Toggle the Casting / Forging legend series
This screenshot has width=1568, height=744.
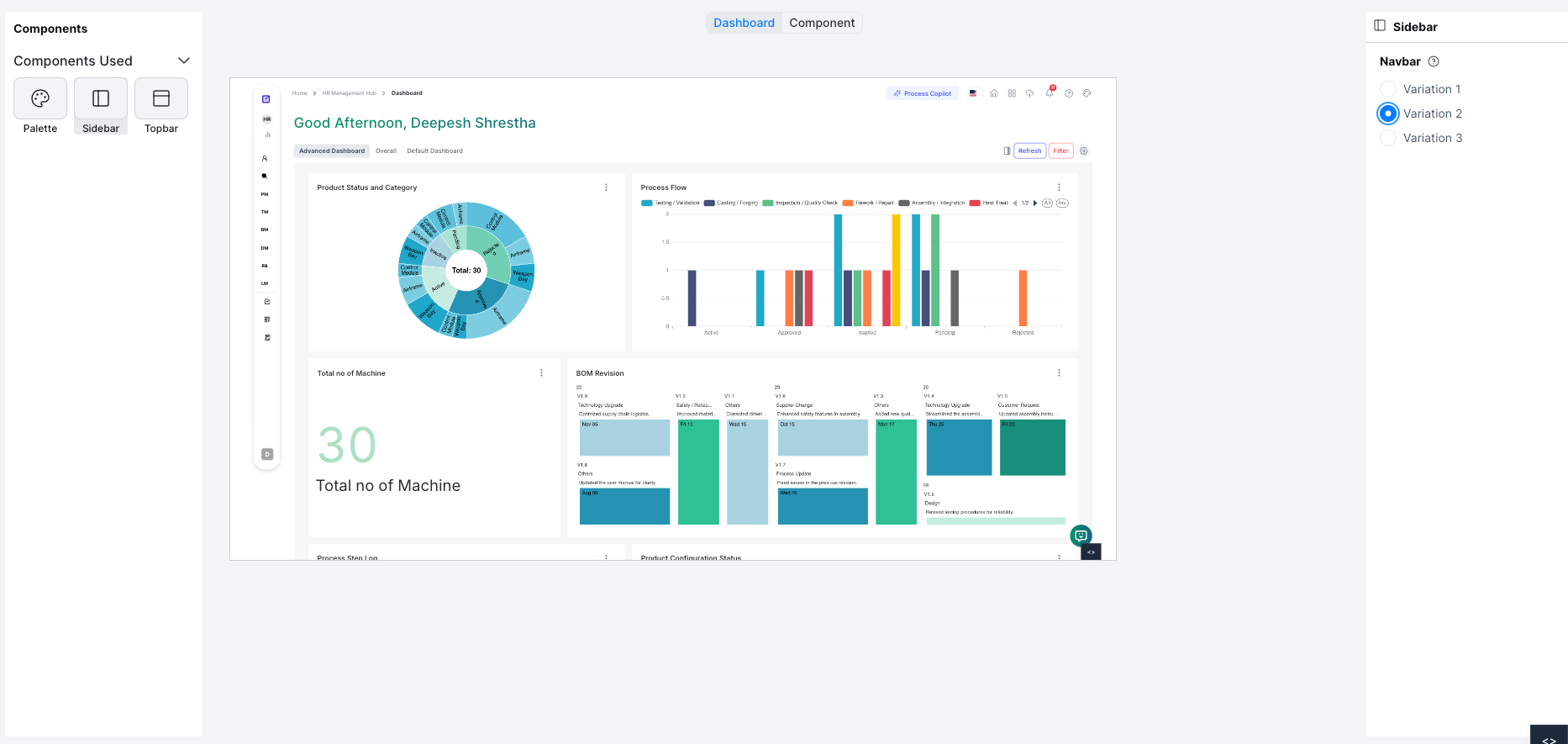(x=731, y=203)
